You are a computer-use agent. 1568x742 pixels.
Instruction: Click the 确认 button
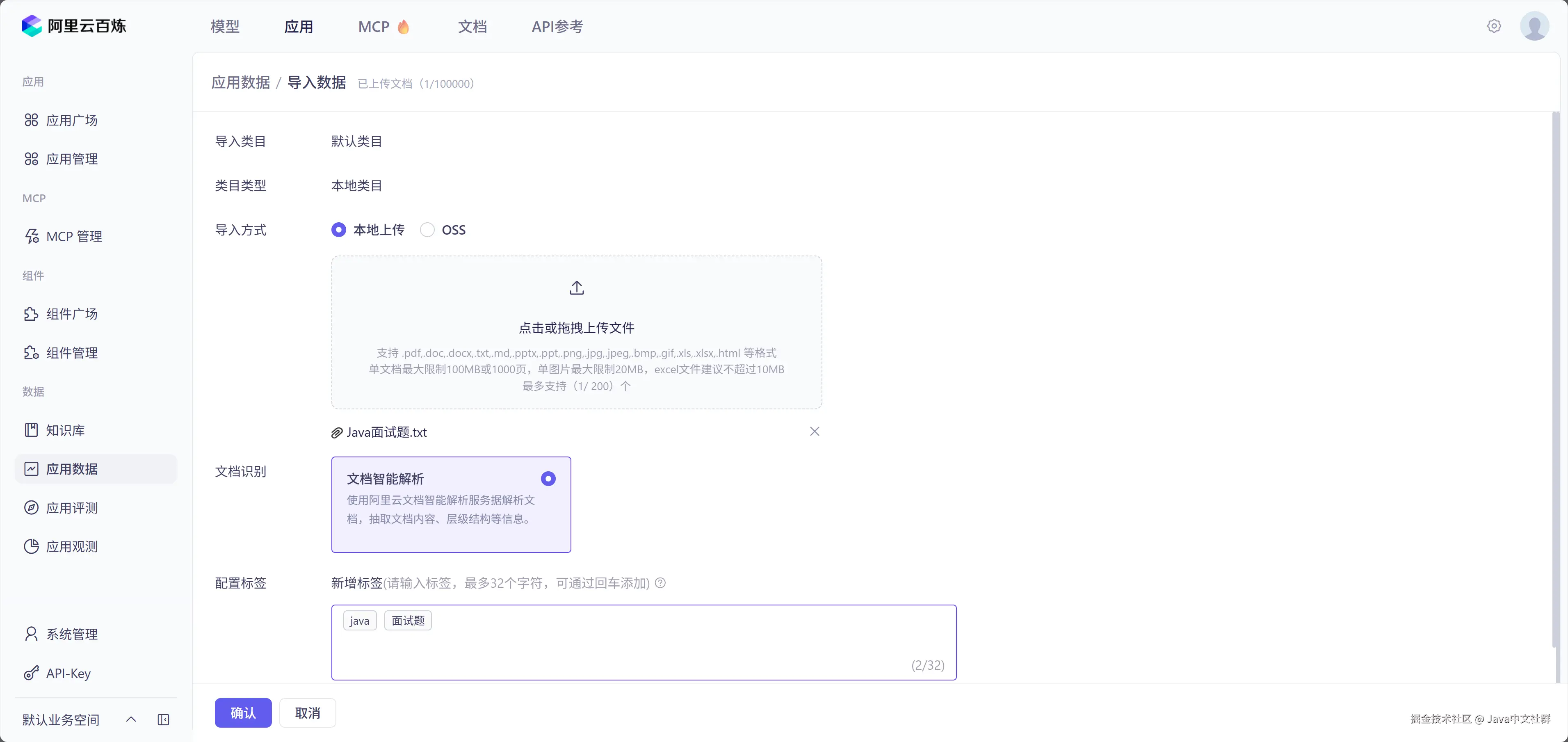(243, 713)
